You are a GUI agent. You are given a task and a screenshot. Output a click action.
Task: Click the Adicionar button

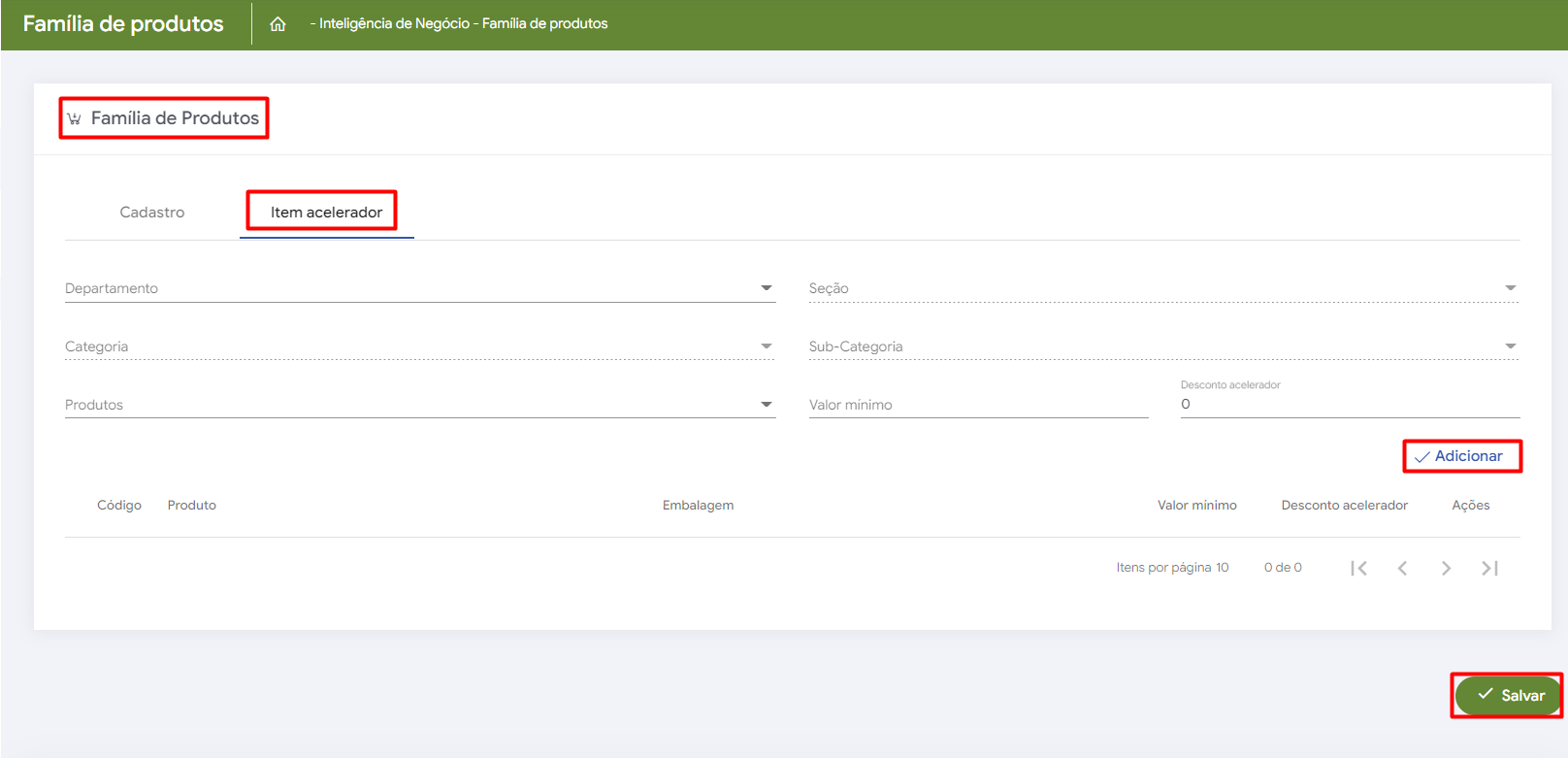click(x=1460, y=456)
